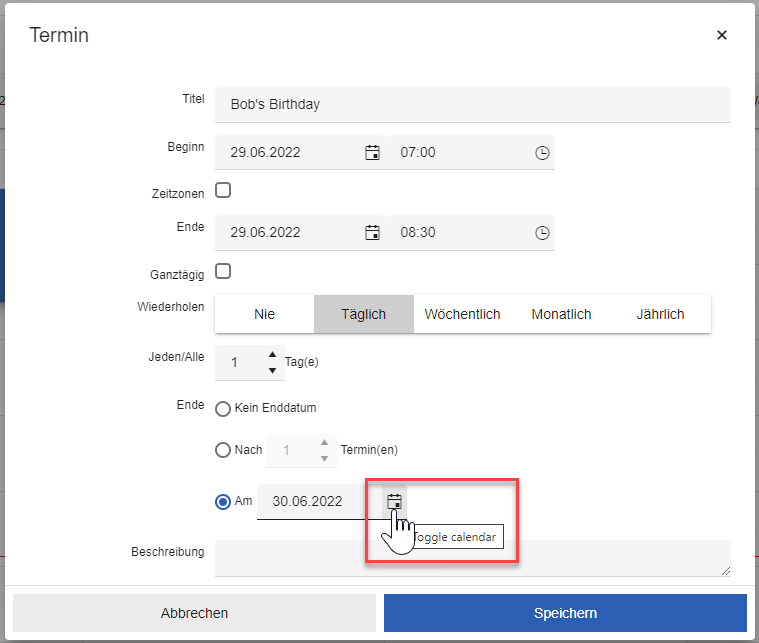The image size is (759, 643).
Task: Increase the Nach Termin(en) count
Action: [324, 442]
